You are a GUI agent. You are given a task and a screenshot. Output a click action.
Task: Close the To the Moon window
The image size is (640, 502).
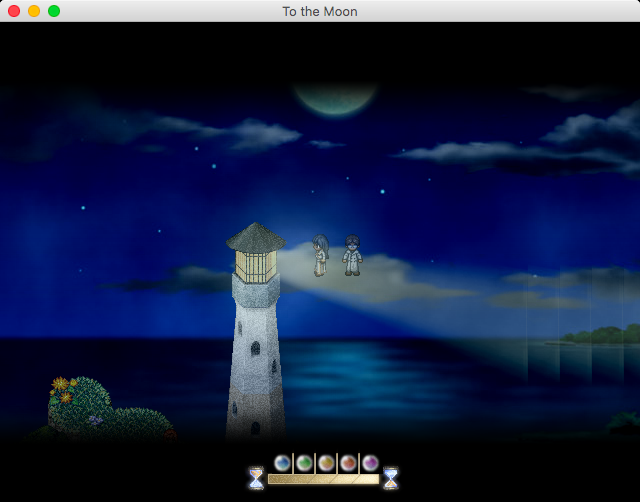coord(14,11)
